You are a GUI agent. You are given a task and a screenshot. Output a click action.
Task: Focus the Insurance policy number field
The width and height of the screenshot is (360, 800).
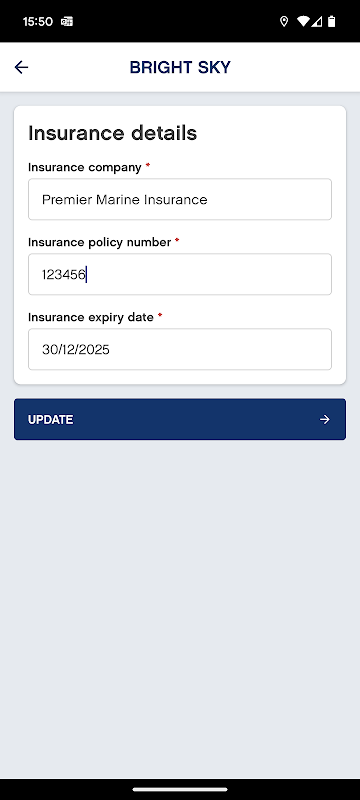[180, 274]
